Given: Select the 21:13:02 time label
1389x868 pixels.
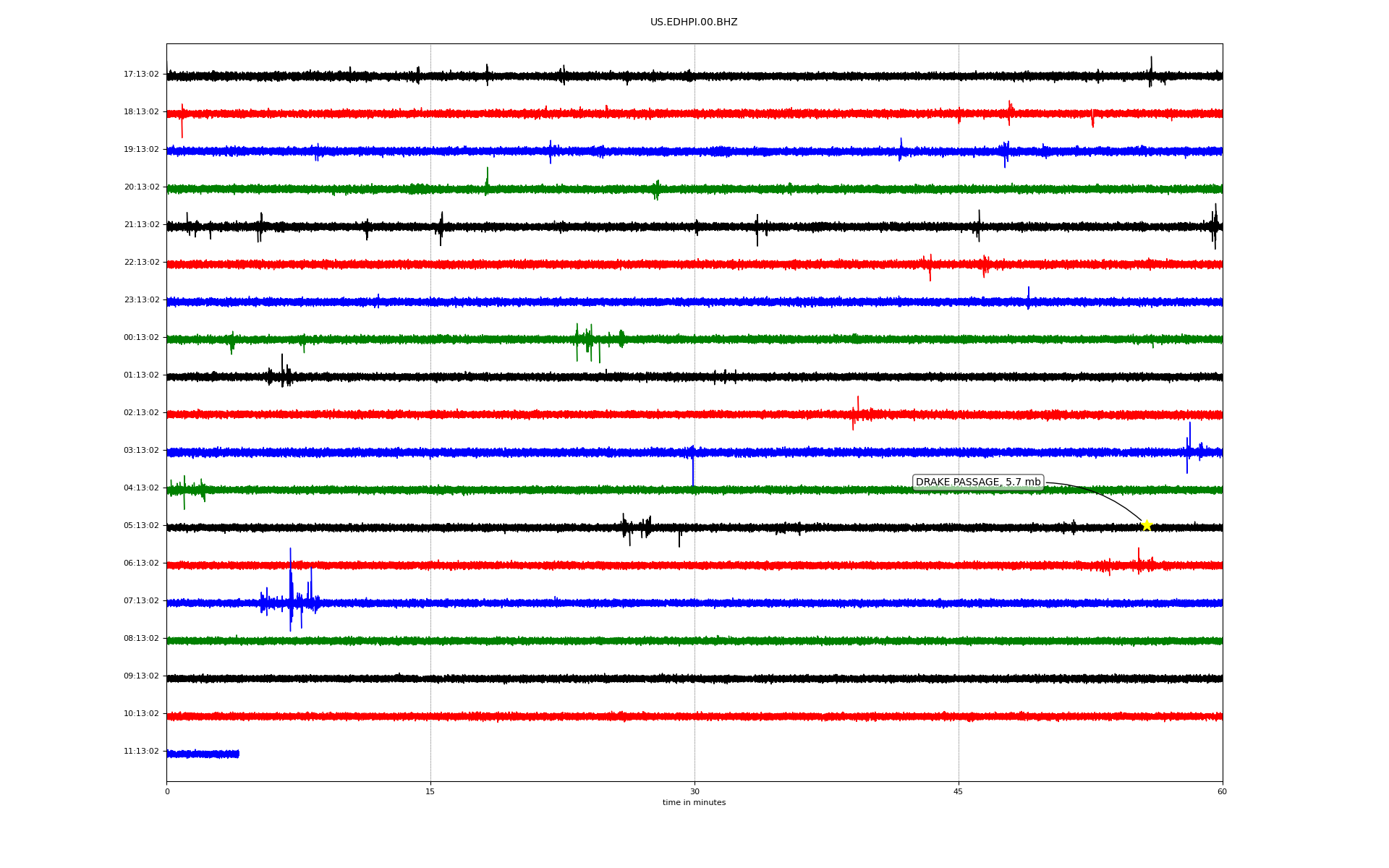Looking at the screenshot, I should [x=141, y=224].
